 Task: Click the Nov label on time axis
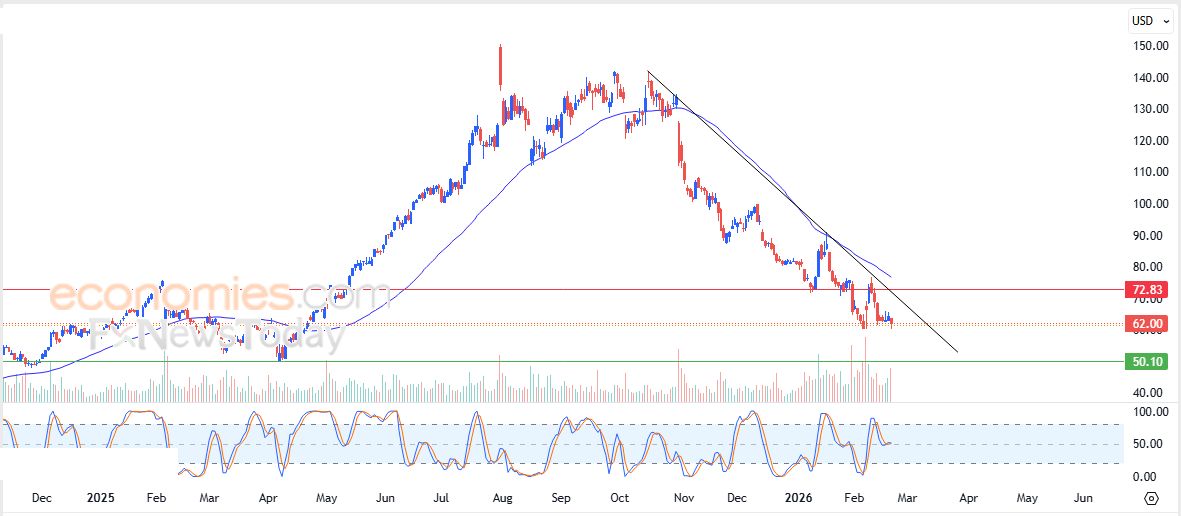click(x=683, y=497)
